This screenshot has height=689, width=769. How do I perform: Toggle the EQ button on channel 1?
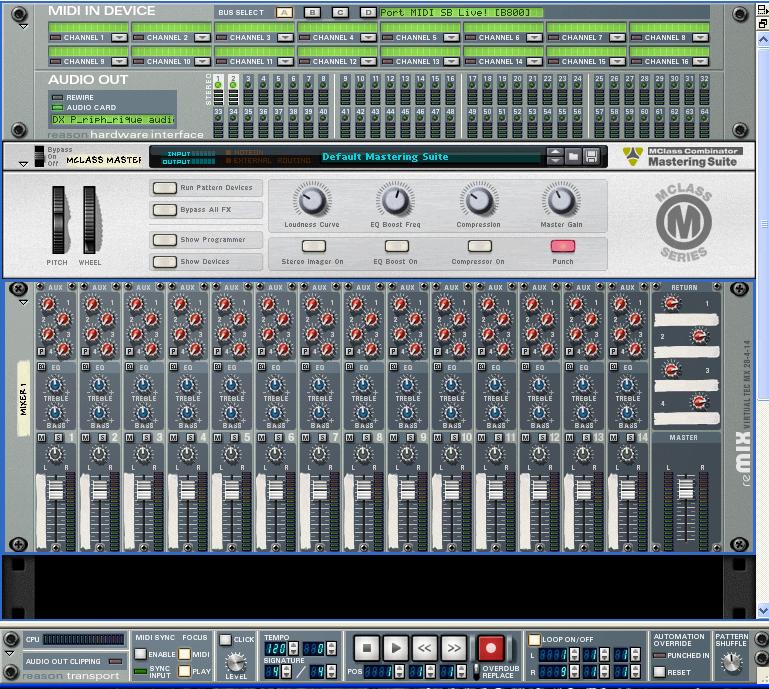[x=42, y=367]
